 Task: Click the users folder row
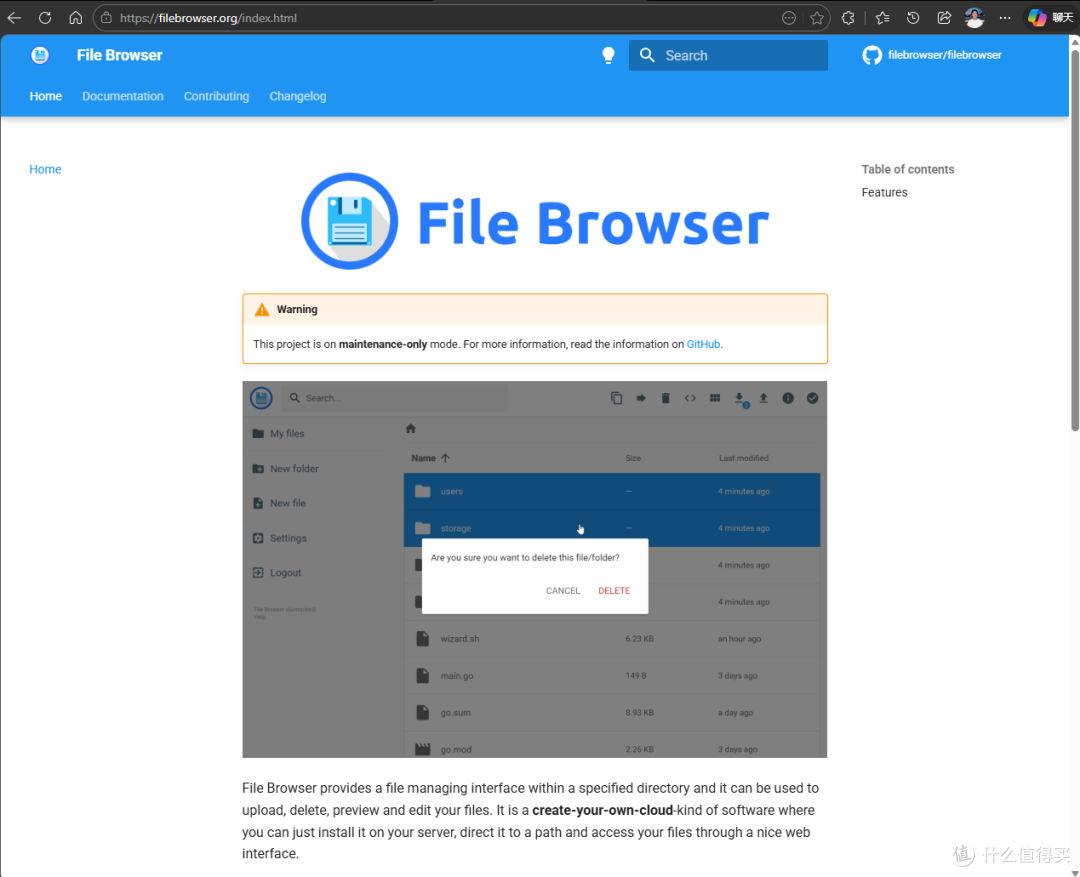tap(612, 491)
